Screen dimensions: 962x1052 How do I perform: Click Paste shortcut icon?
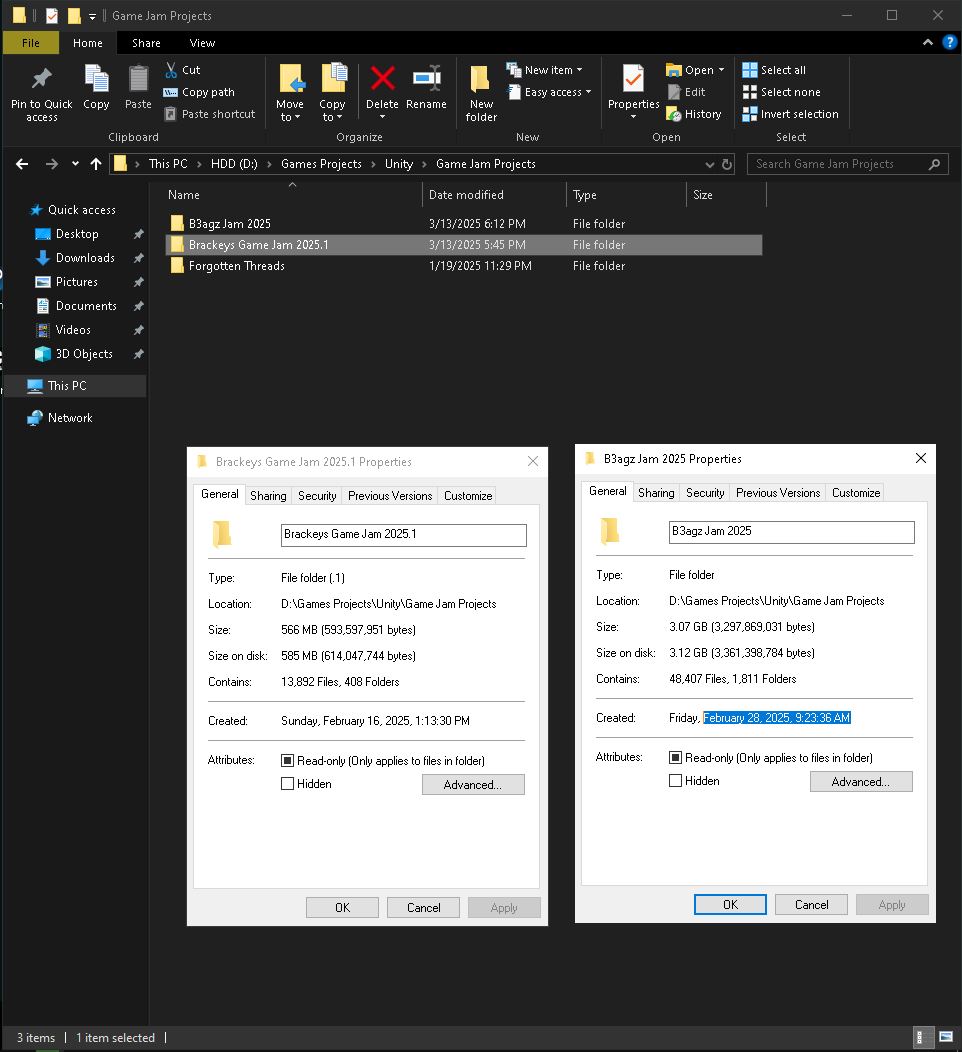tap(170, 114)
